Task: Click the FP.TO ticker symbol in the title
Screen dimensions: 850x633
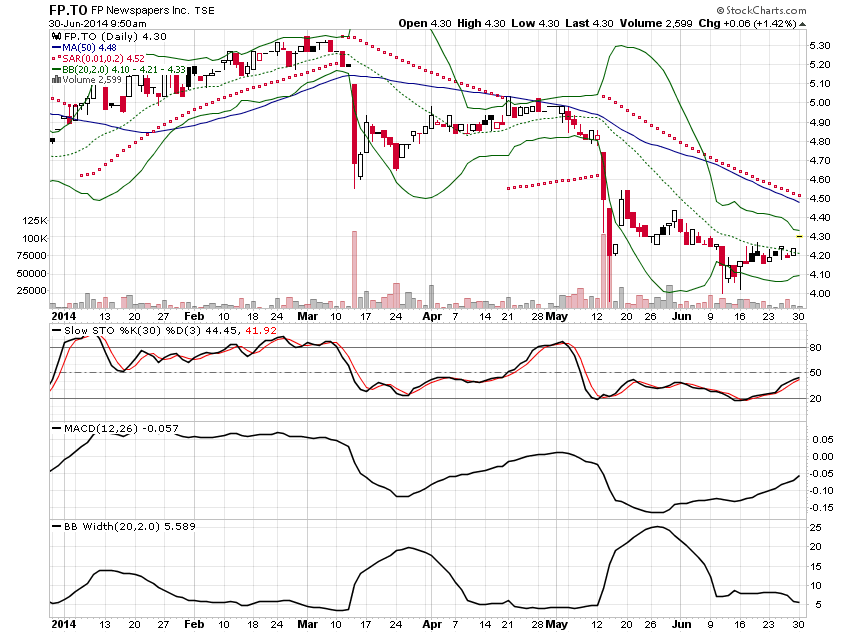Action: (68, 10)
